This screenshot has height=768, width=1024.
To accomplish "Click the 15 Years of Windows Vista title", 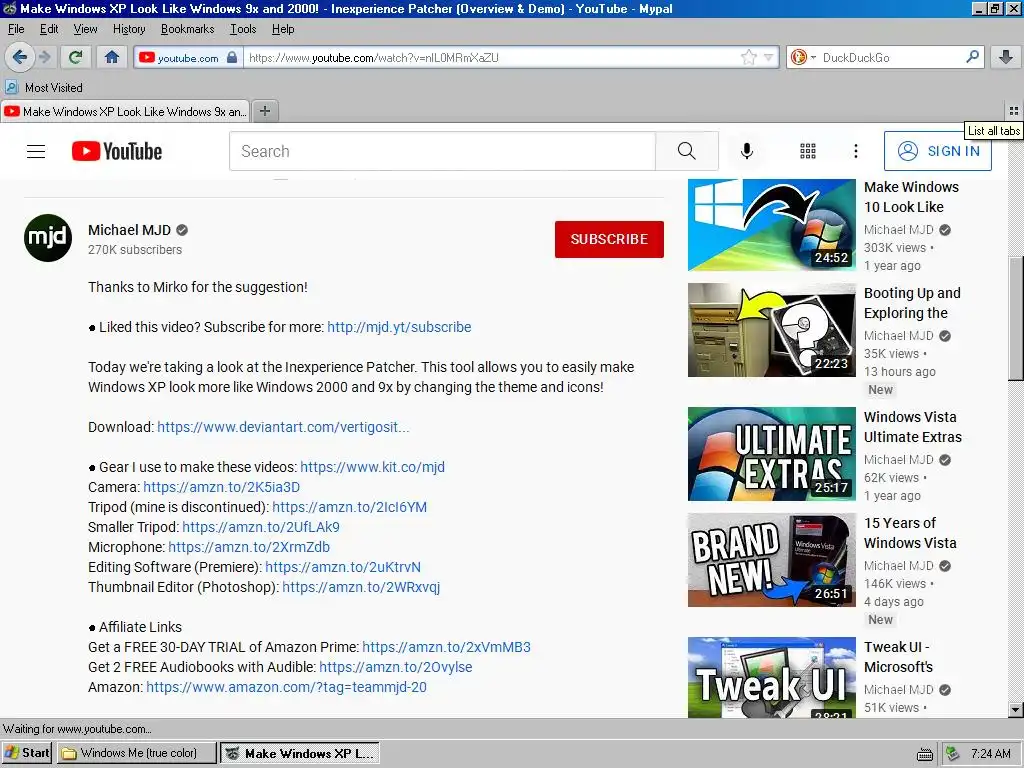I will 910,533.
